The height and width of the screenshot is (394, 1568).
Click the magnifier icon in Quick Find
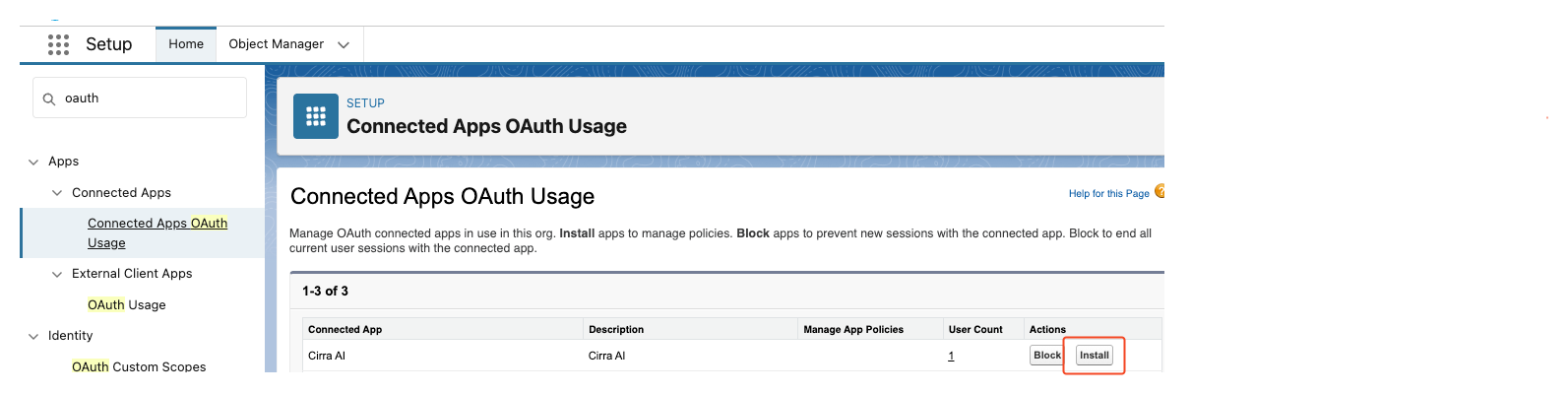click(49, 98)
